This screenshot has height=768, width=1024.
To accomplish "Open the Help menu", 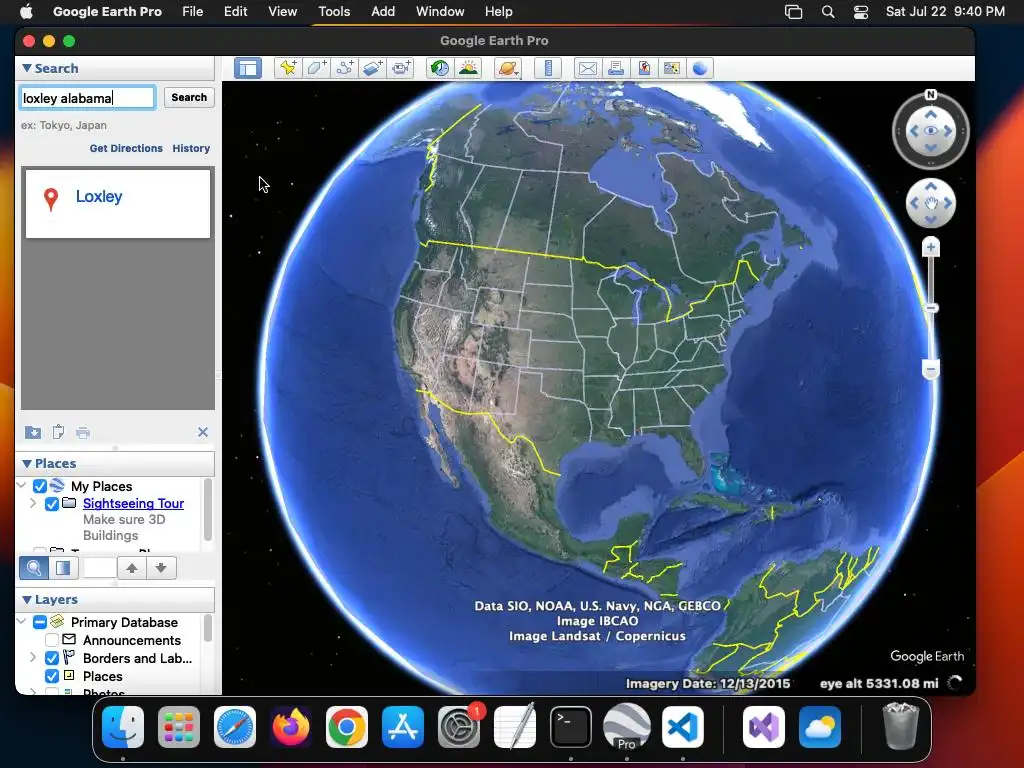I will click(498, 11).
